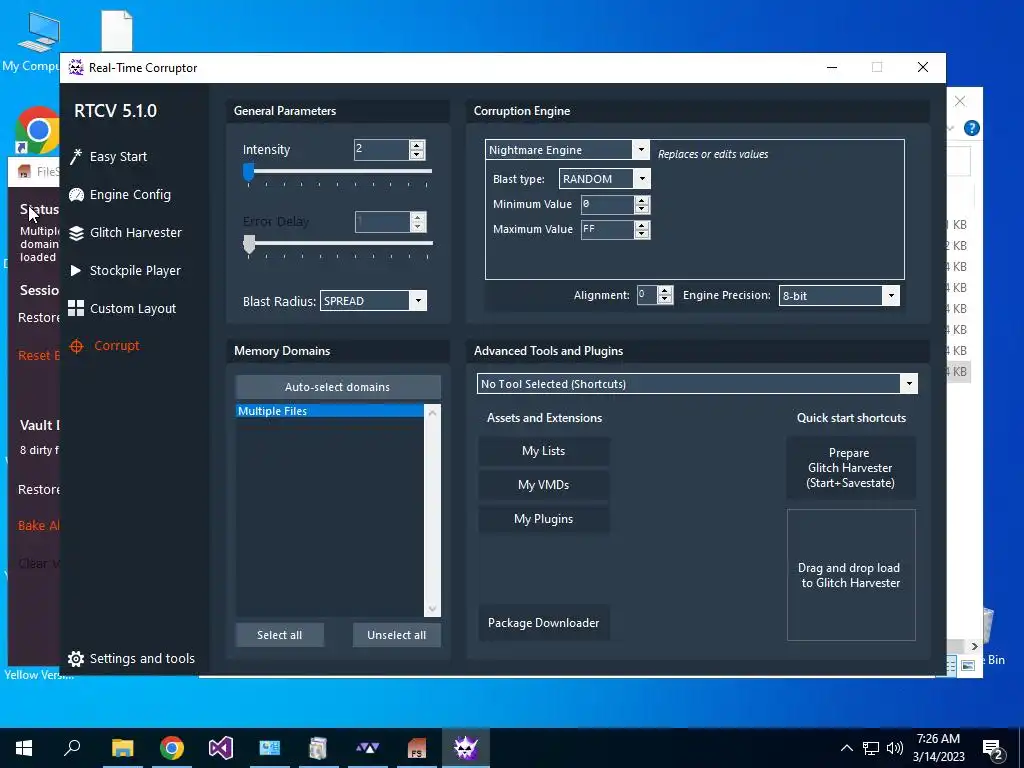
Task: Click the Stockpile Player play icon
Action: 76,270
